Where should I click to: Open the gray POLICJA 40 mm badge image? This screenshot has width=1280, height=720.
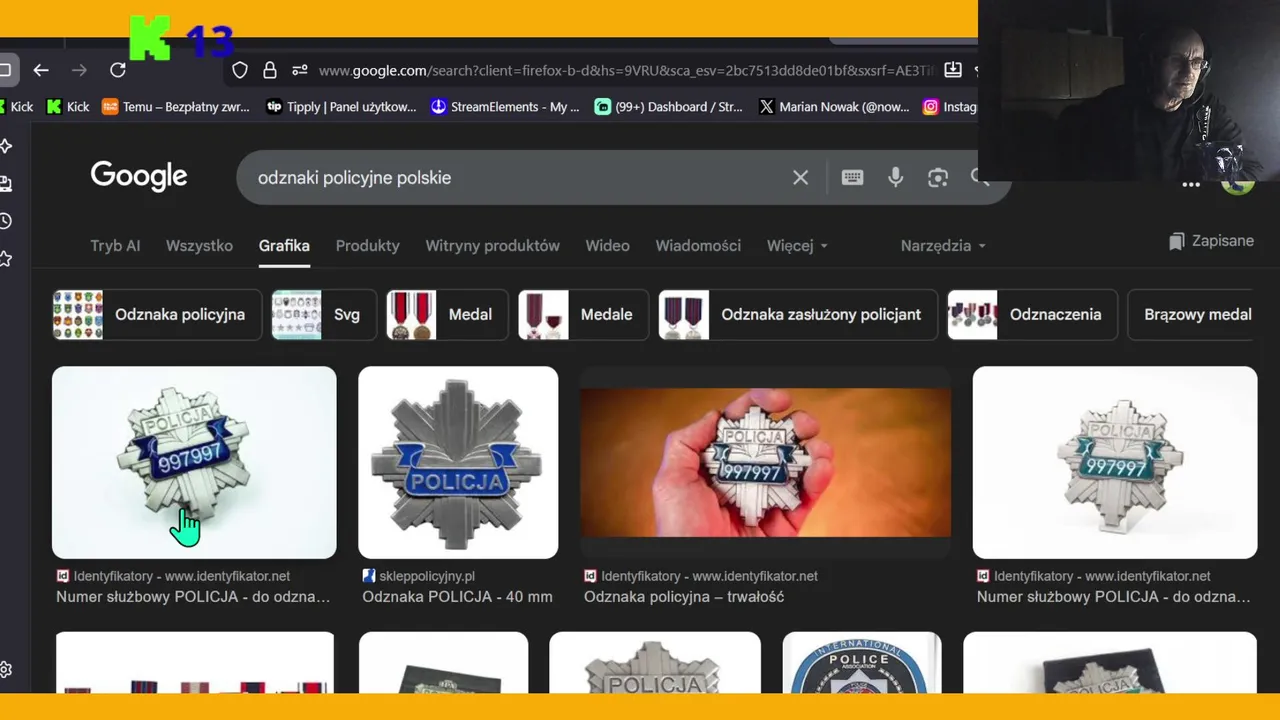click(458, 462)
